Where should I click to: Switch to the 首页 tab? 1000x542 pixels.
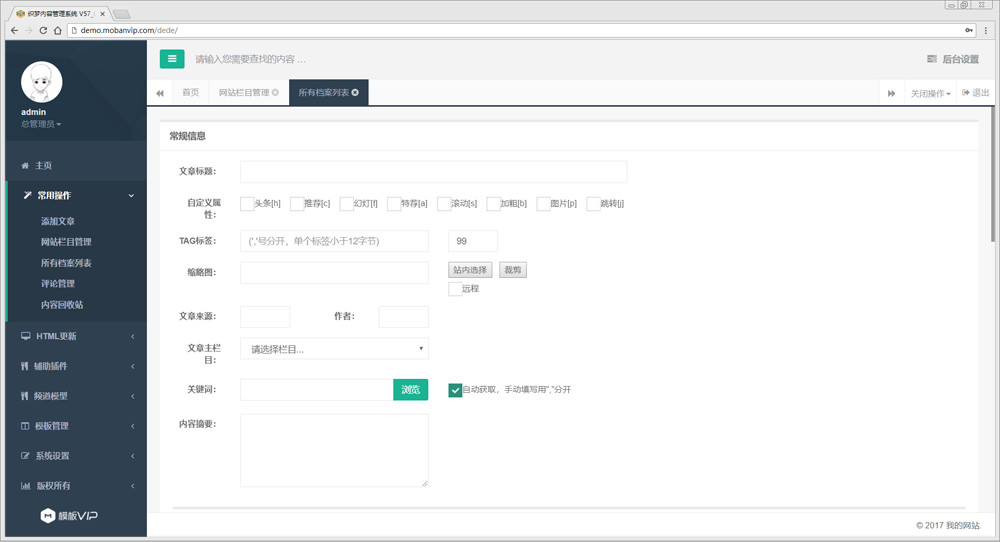(191, 92)
